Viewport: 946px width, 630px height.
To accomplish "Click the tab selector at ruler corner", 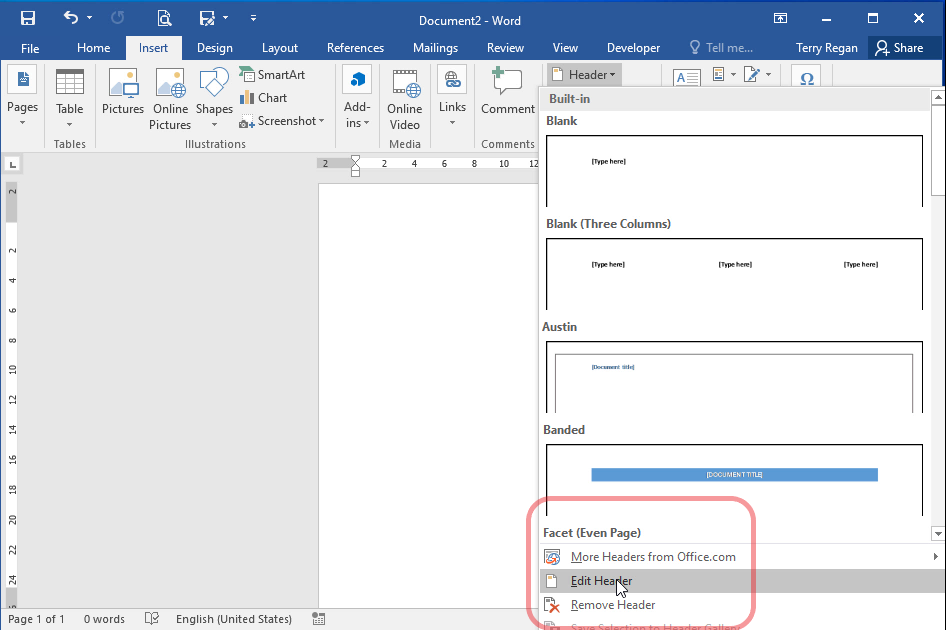I will tap(13, 164).
